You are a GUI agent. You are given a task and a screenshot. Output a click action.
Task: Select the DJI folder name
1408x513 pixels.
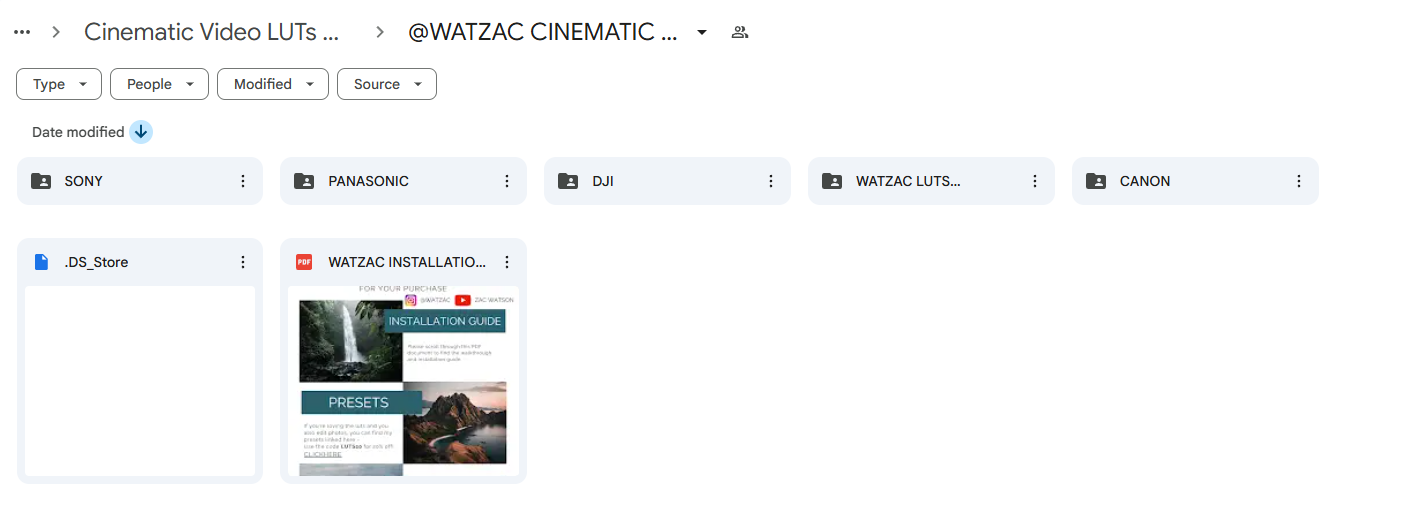pyautogui.click(x=603, y=181)
